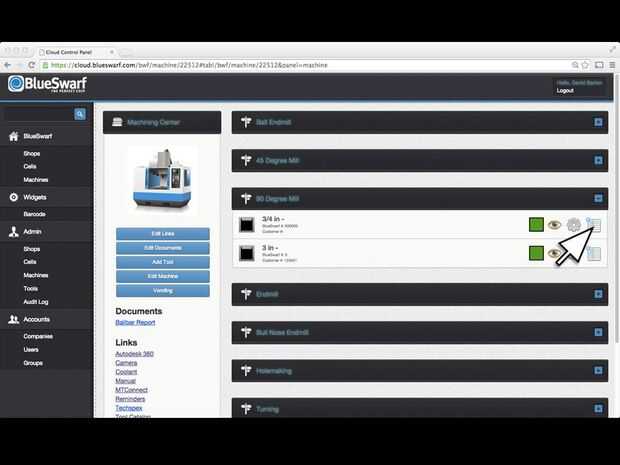Click Edit Machine button
The width and height of the screenshot is (620, 465).
pyautogui.click(x=163, y=276)
